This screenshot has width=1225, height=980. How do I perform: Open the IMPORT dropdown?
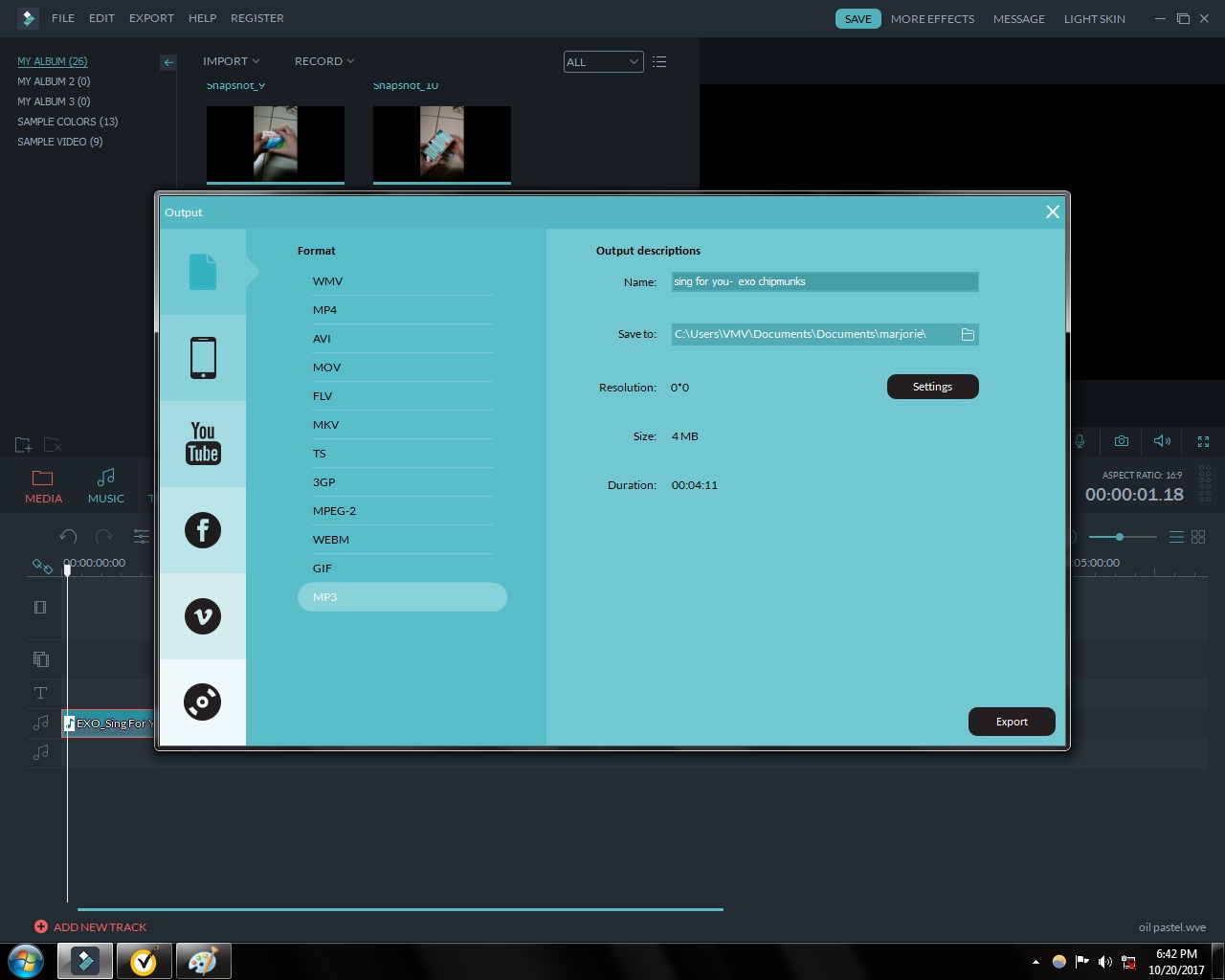[231, 61]
